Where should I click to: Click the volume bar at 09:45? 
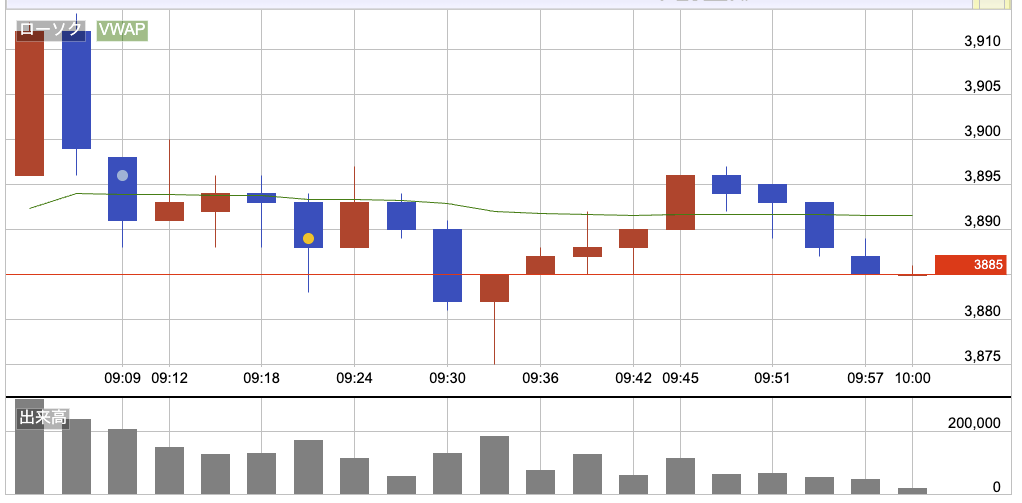[x=680, y=475]
